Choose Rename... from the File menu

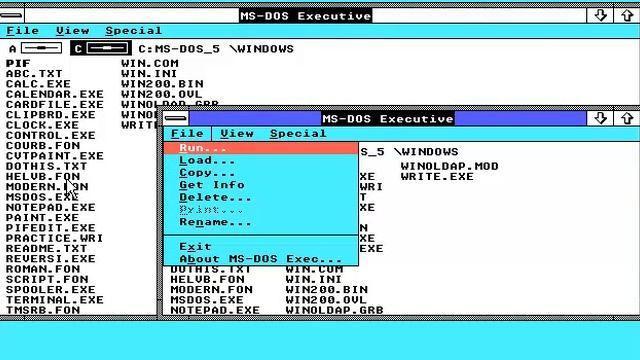(x=261, y=222)
